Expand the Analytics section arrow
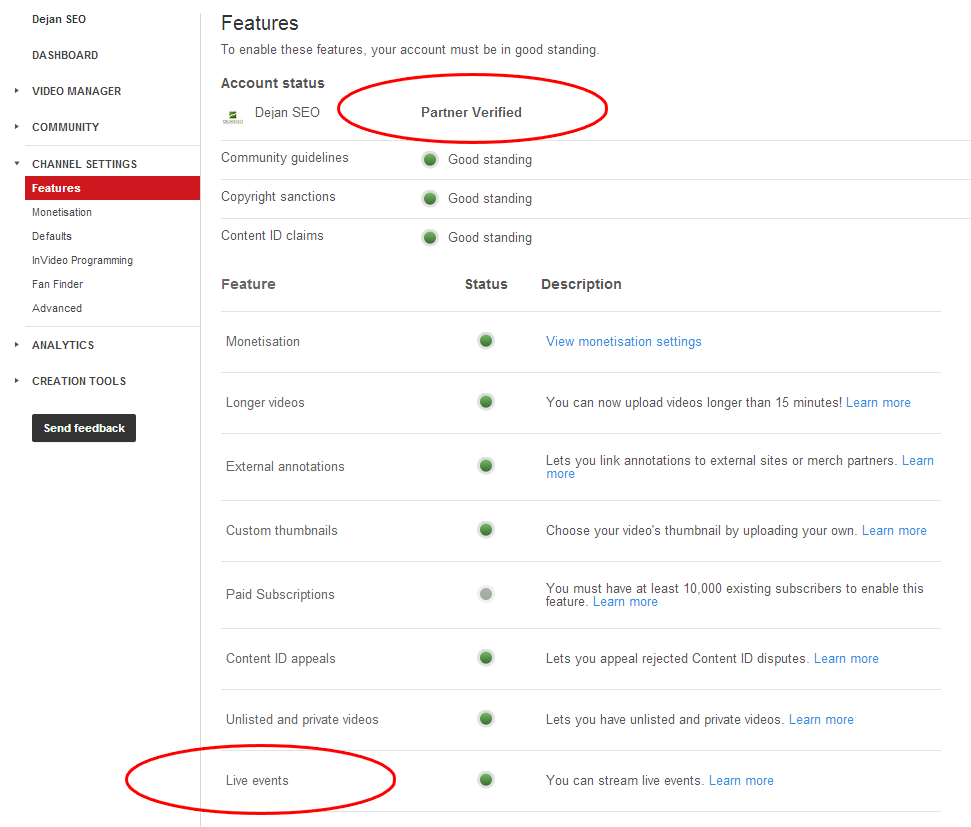Viewport: 971px width, 827px height. (17, 344)
